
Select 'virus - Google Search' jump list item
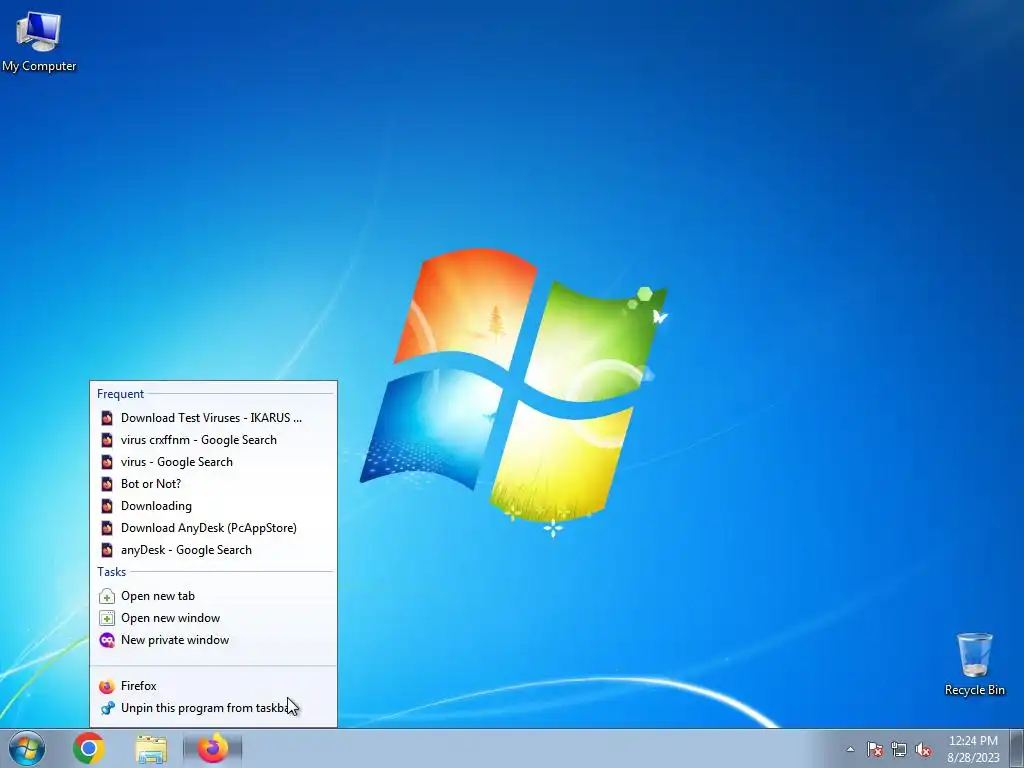pos(214,462)
